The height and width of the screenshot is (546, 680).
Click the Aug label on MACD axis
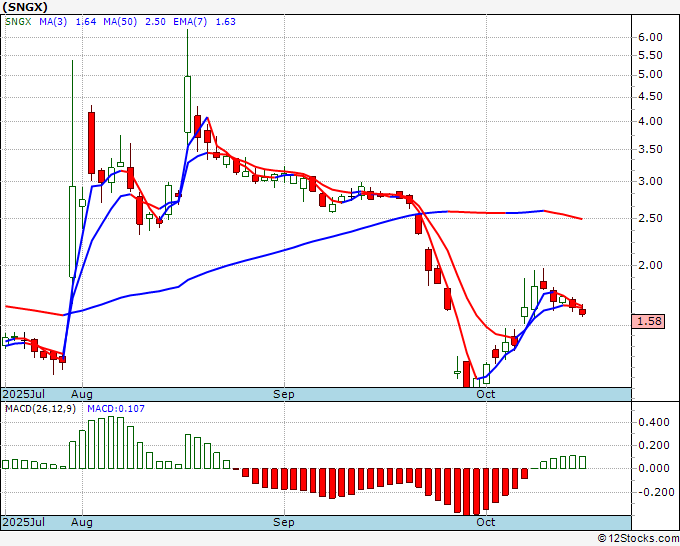point(82,522)
